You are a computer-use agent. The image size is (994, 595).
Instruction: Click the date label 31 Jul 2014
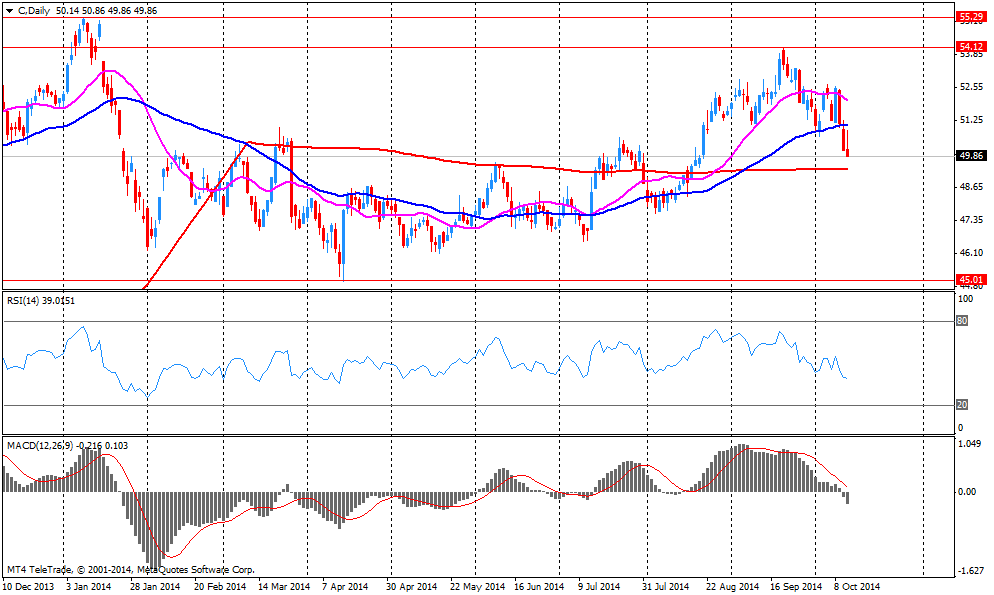(665, 587)
